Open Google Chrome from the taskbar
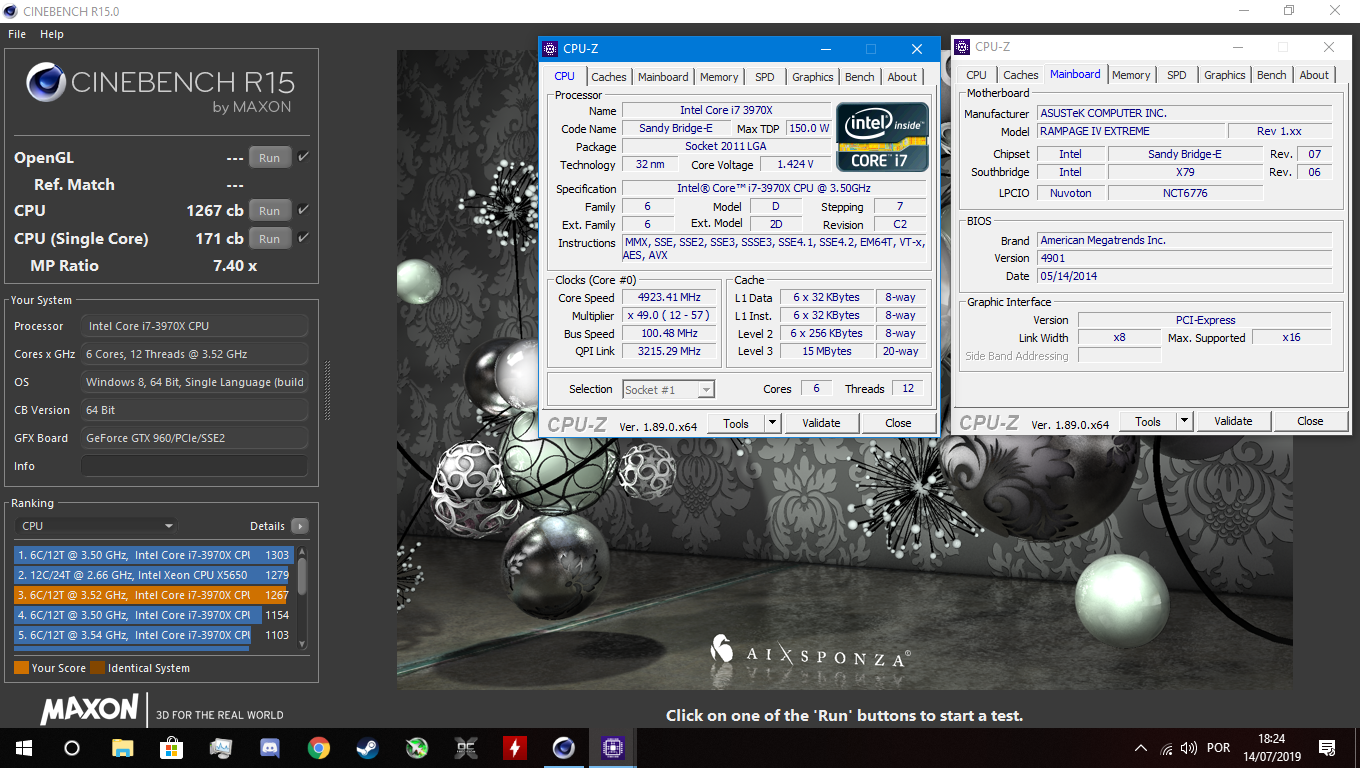 318,747
